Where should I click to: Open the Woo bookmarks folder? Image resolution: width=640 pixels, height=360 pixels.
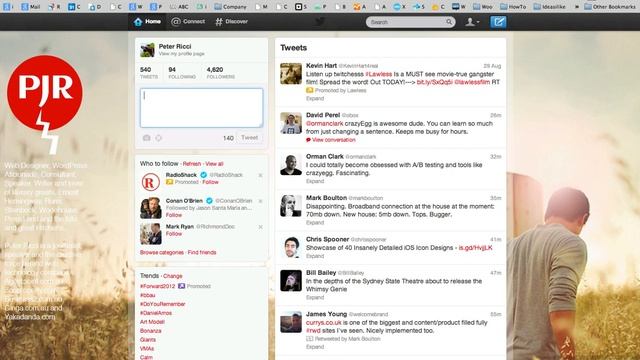pos(483,7)
